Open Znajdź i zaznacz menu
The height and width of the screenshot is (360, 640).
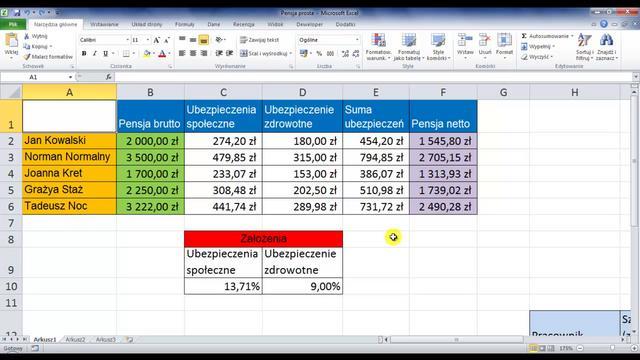pyautogui.click(x=607, y=47)
